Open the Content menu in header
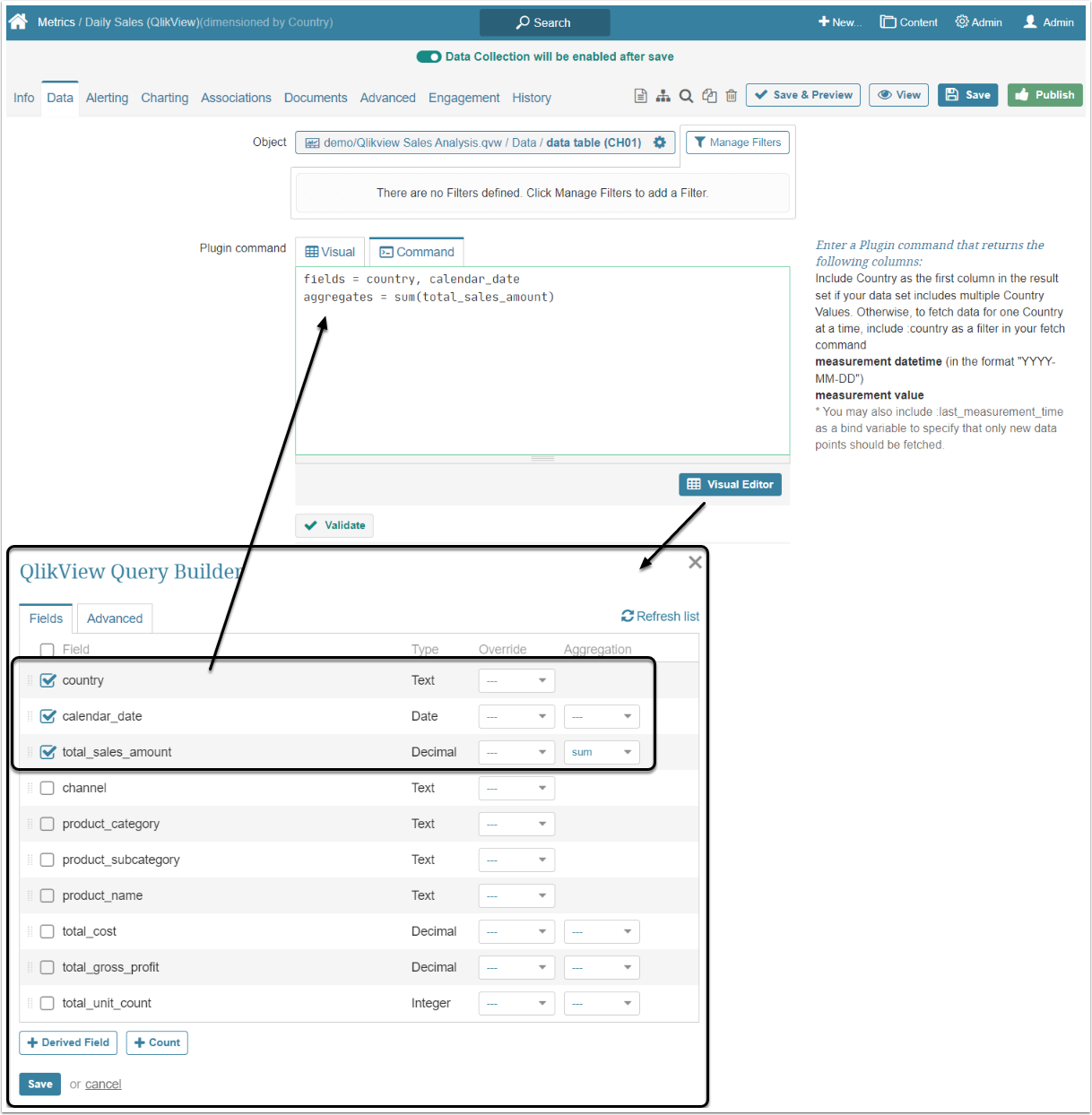 point(908,22)
